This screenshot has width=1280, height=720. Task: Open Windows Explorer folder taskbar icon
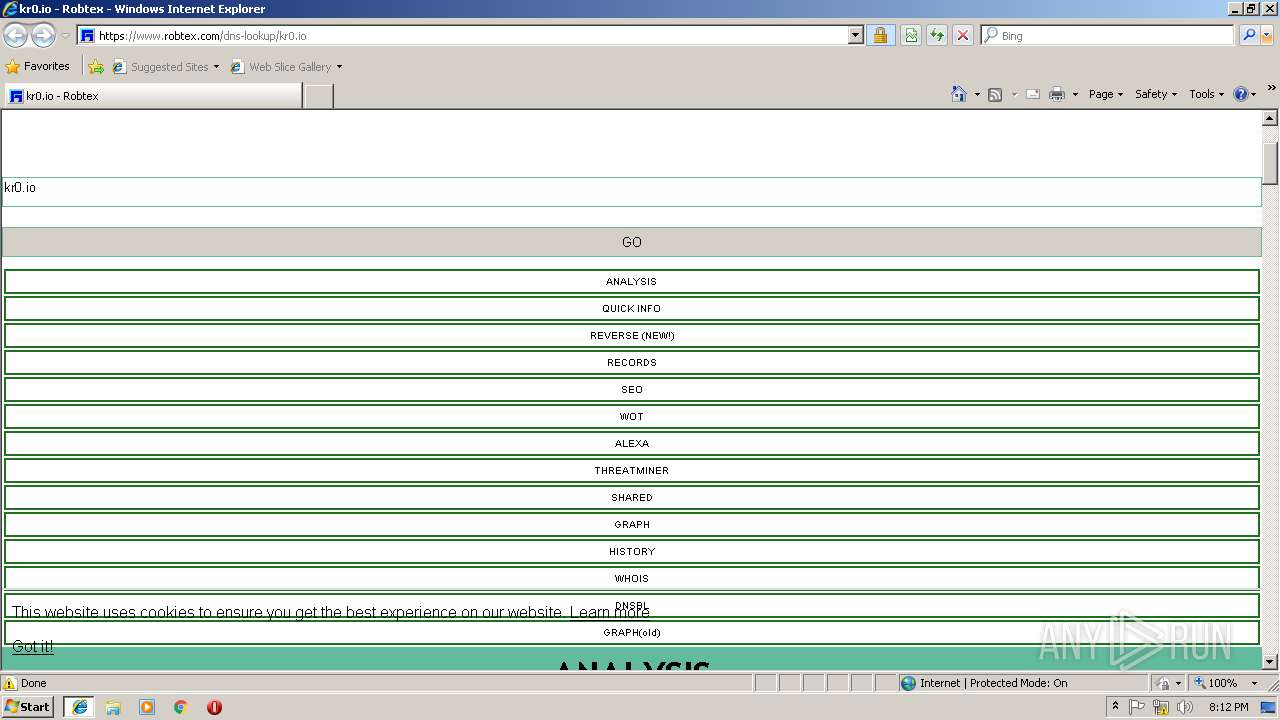pos(113,707)
